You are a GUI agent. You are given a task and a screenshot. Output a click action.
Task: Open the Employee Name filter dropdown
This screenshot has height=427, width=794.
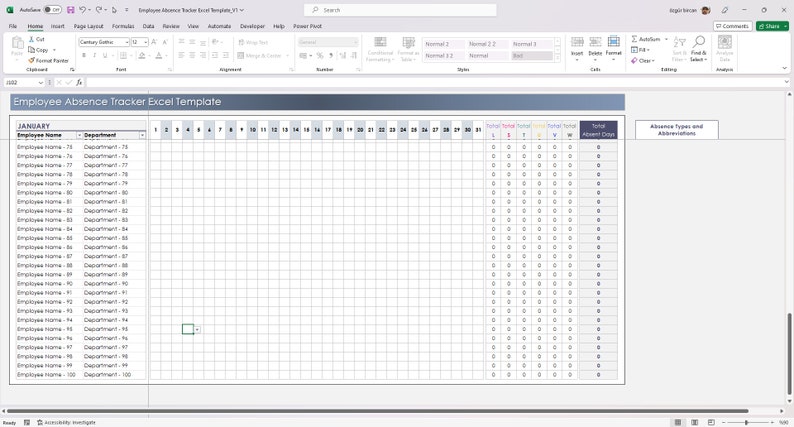pyautogui.click(x=79, y=135)
